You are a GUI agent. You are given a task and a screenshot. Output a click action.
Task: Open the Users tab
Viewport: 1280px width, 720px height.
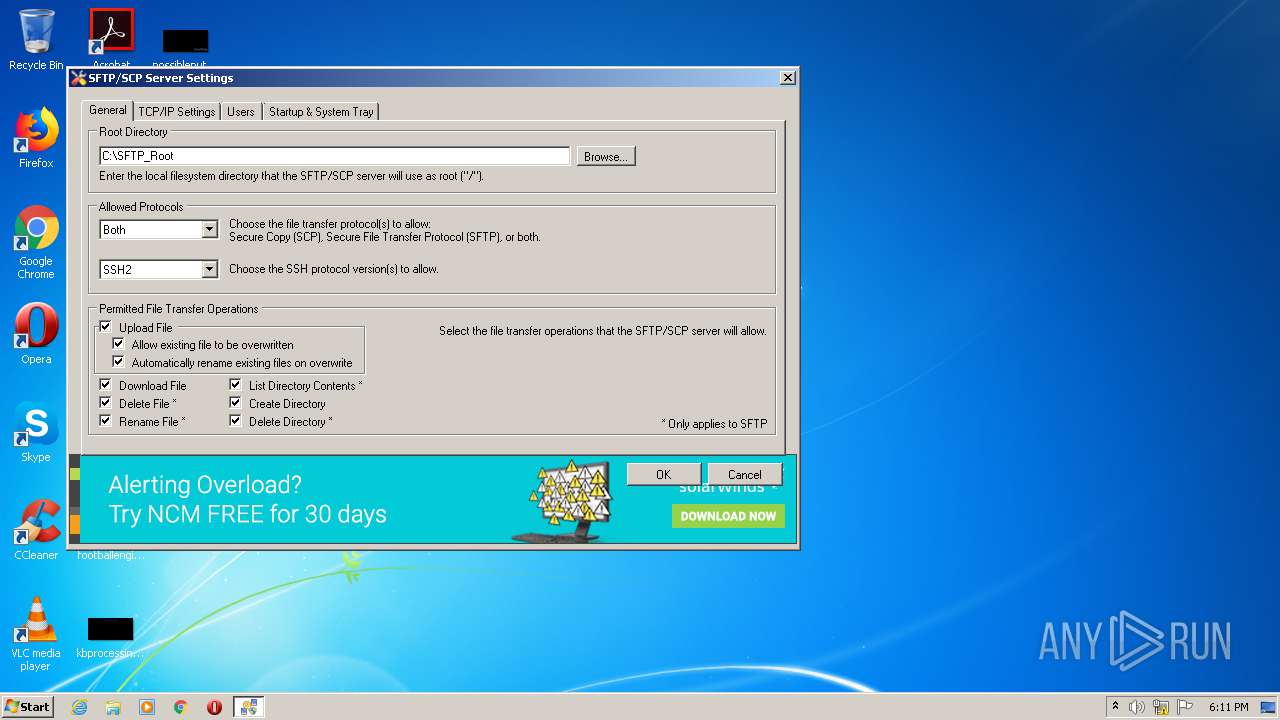241,112
